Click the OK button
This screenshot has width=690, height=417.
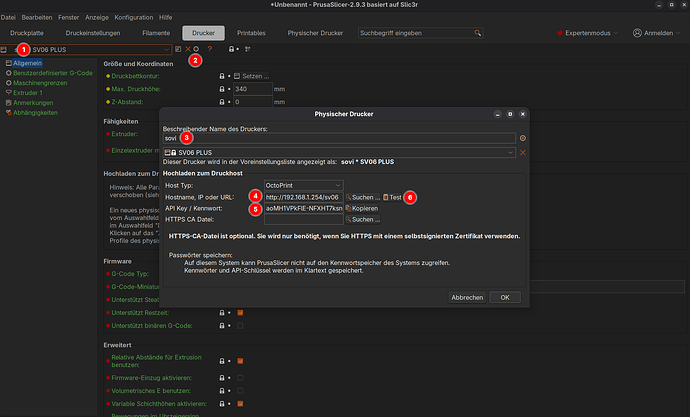pyautogui.click(x=505, y=297)
